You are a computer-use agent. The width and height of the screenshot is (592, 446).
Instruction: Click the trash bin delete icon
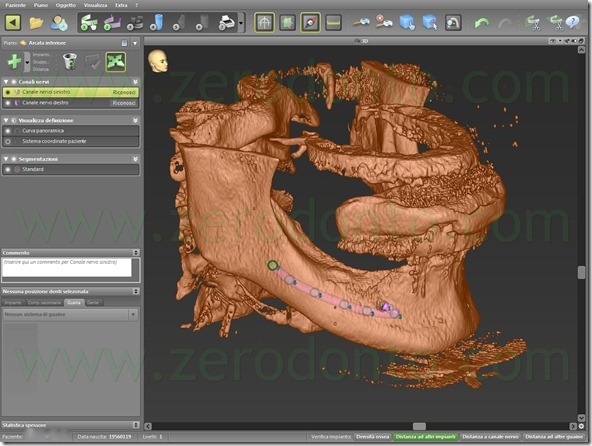(x=70, y=61)
